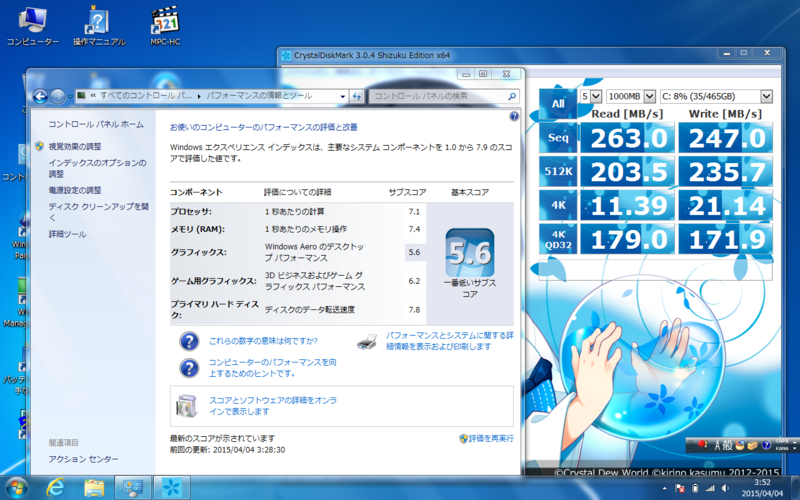
Task: Open the Windows Start button
Action: (16, 488)
